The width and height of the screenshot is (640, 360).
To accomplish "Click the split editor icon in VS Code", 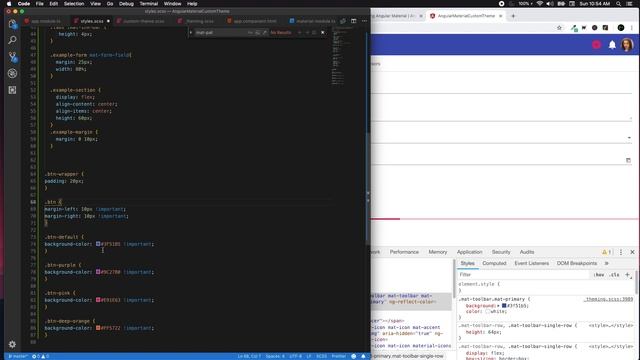I will click(353, 21).
